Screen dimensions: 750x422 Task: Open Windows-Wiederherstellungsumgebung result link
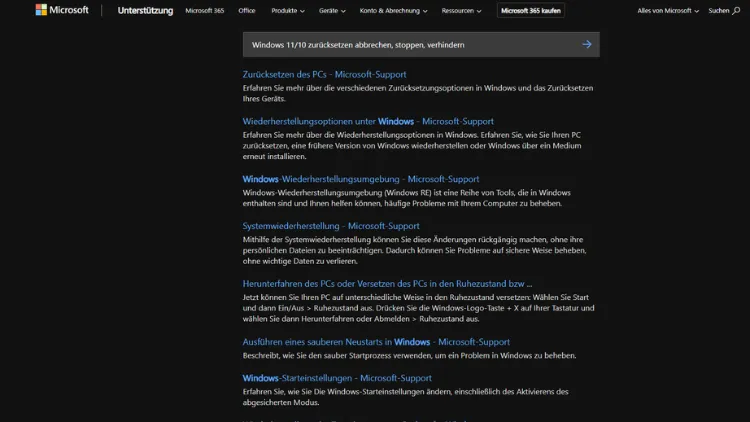coord(361,179)
